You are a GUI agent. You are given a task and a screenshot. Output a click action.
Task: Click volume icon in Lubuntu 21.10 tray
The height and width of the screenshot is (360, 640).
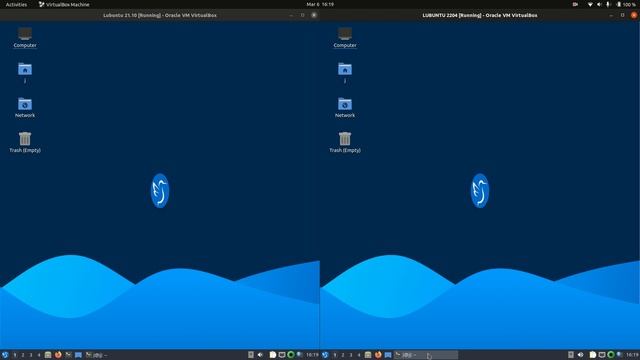260,355
